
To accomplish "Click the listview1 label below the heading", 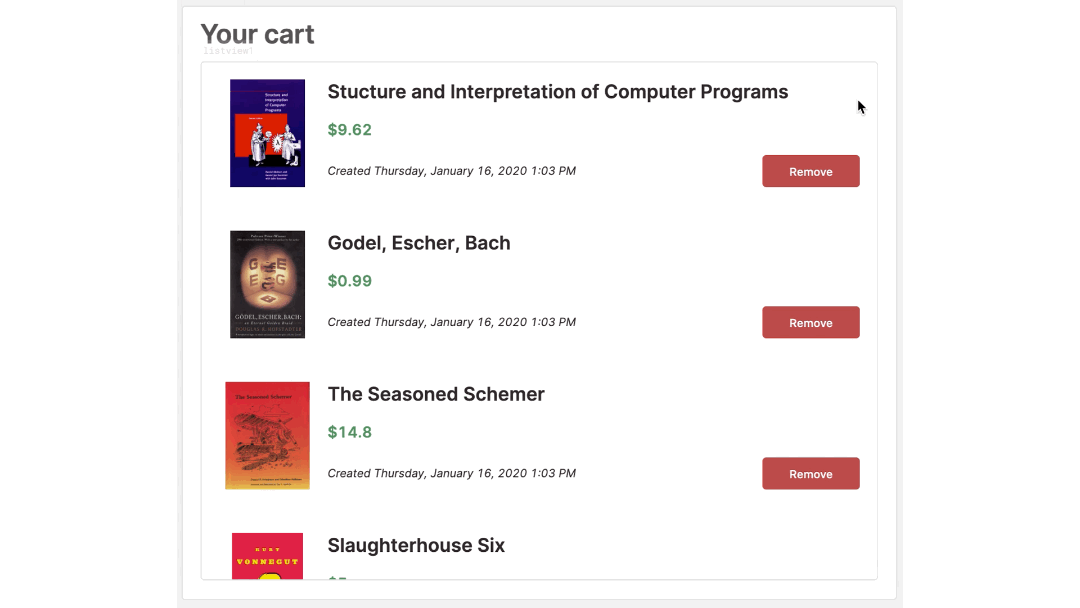I will (228, 51).
